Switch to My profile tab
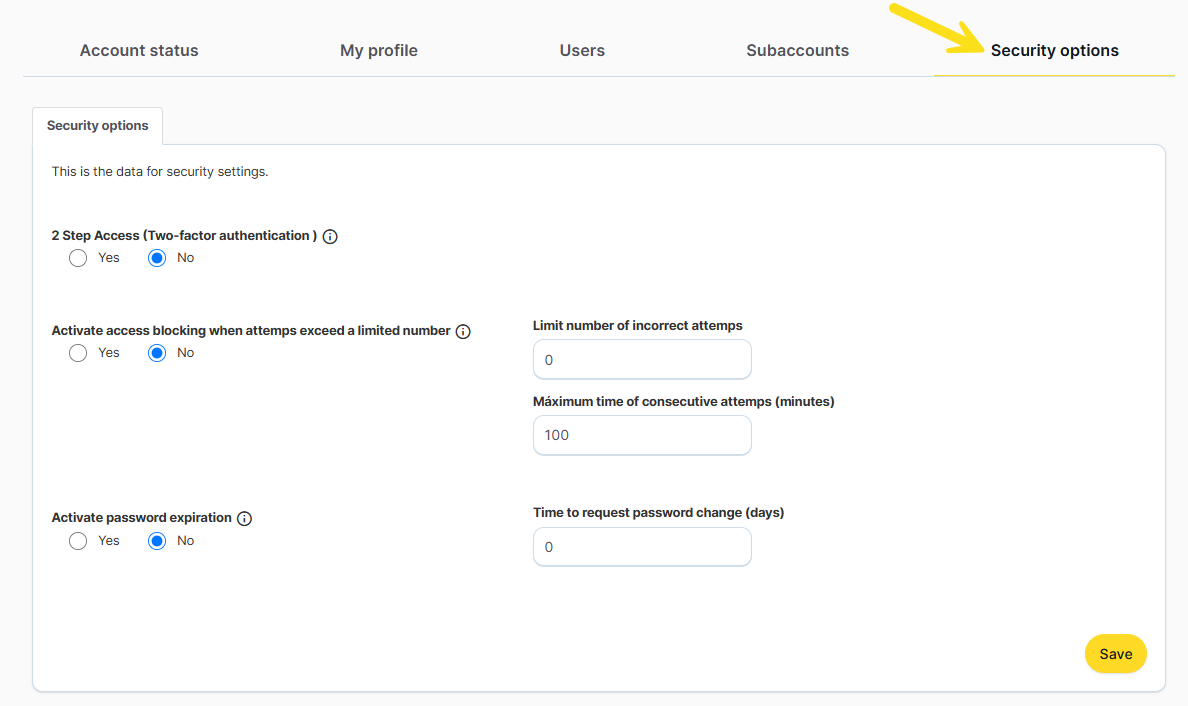The height and width of the screenshot is (706, 1188). [379, 50]
